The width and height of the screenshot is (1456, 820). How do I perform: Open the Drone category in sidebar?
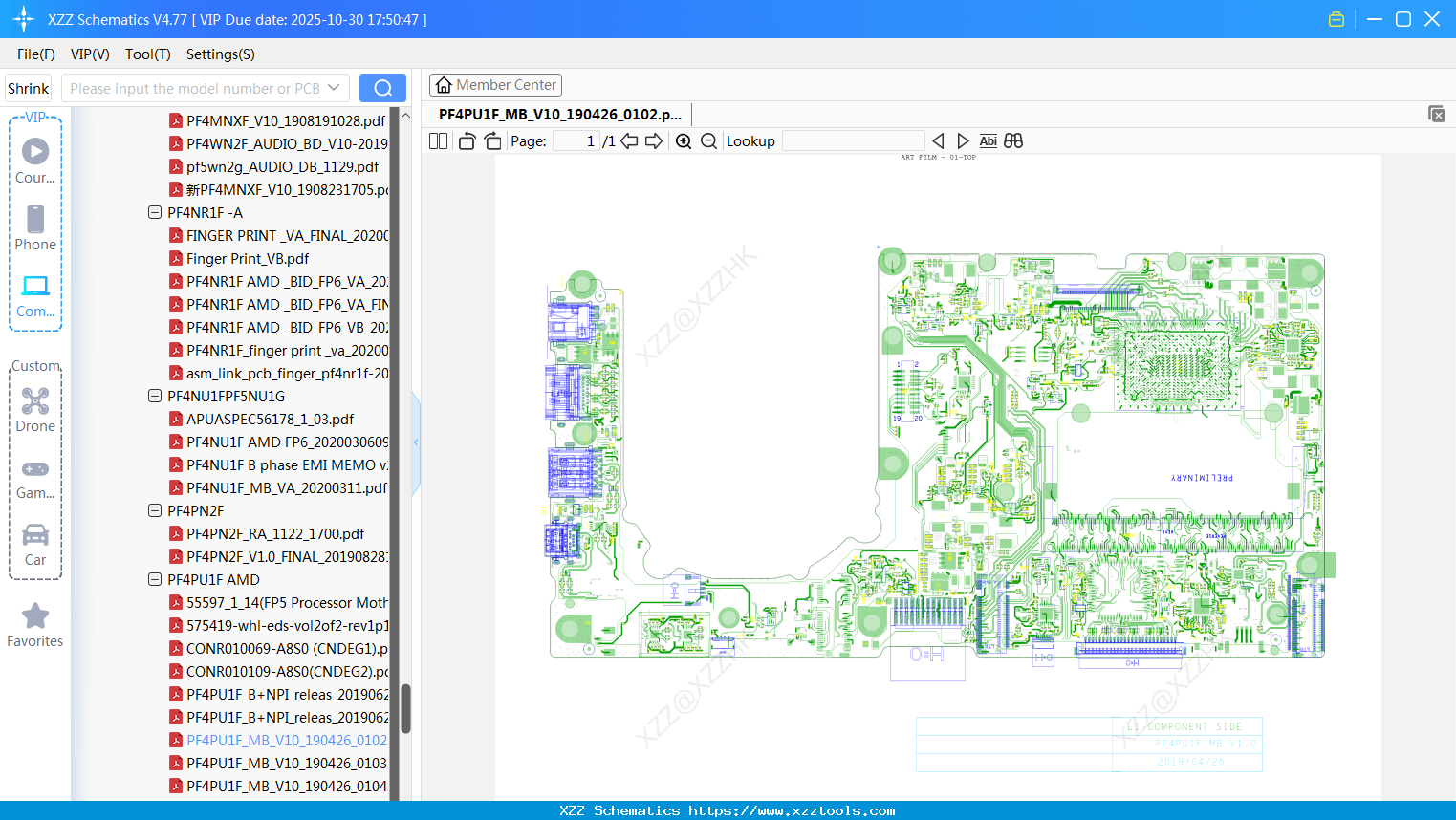(x=35, y=410)
